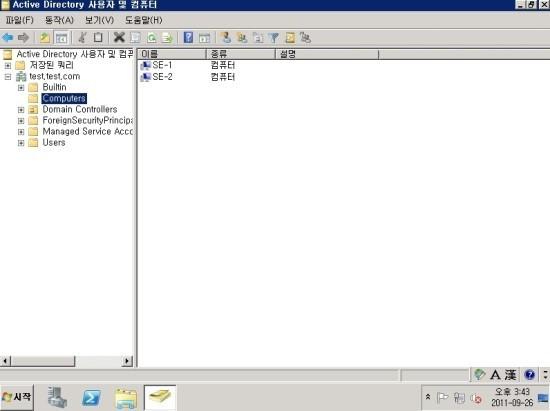
Task: Click the up one level folder icon
Action: click(45, 38)
